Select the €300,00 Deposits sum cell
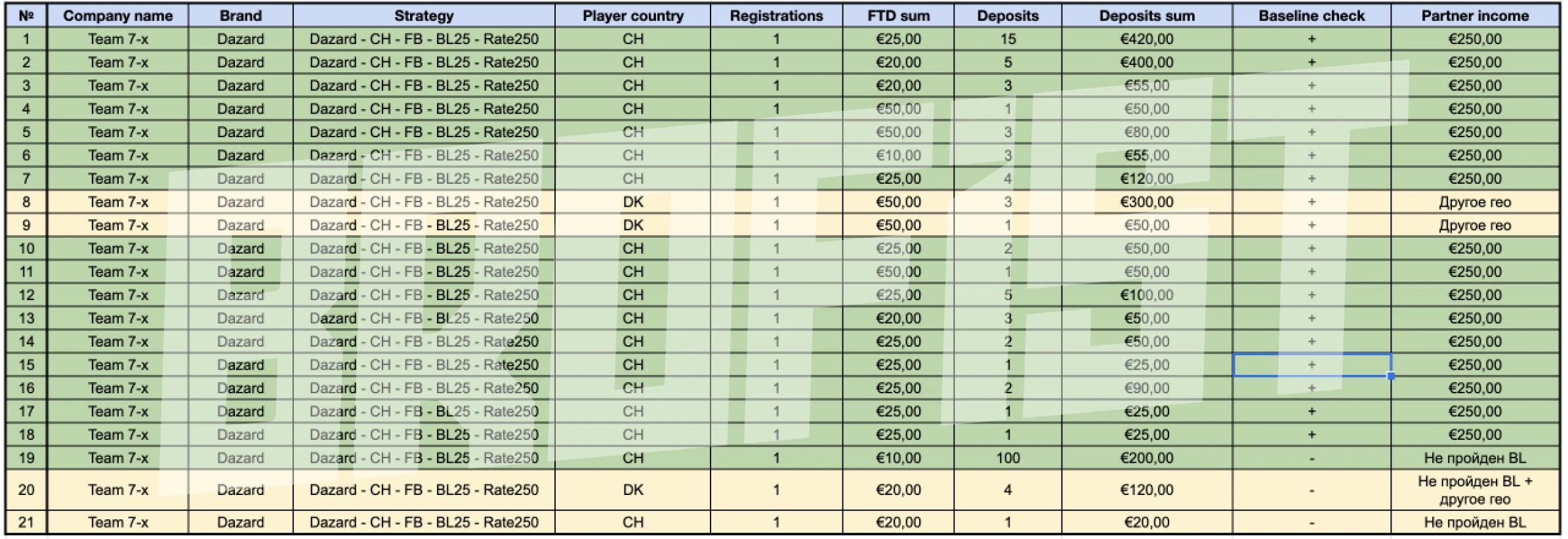The height and width of the screenshot is (539, 1568). point(1147,202)
